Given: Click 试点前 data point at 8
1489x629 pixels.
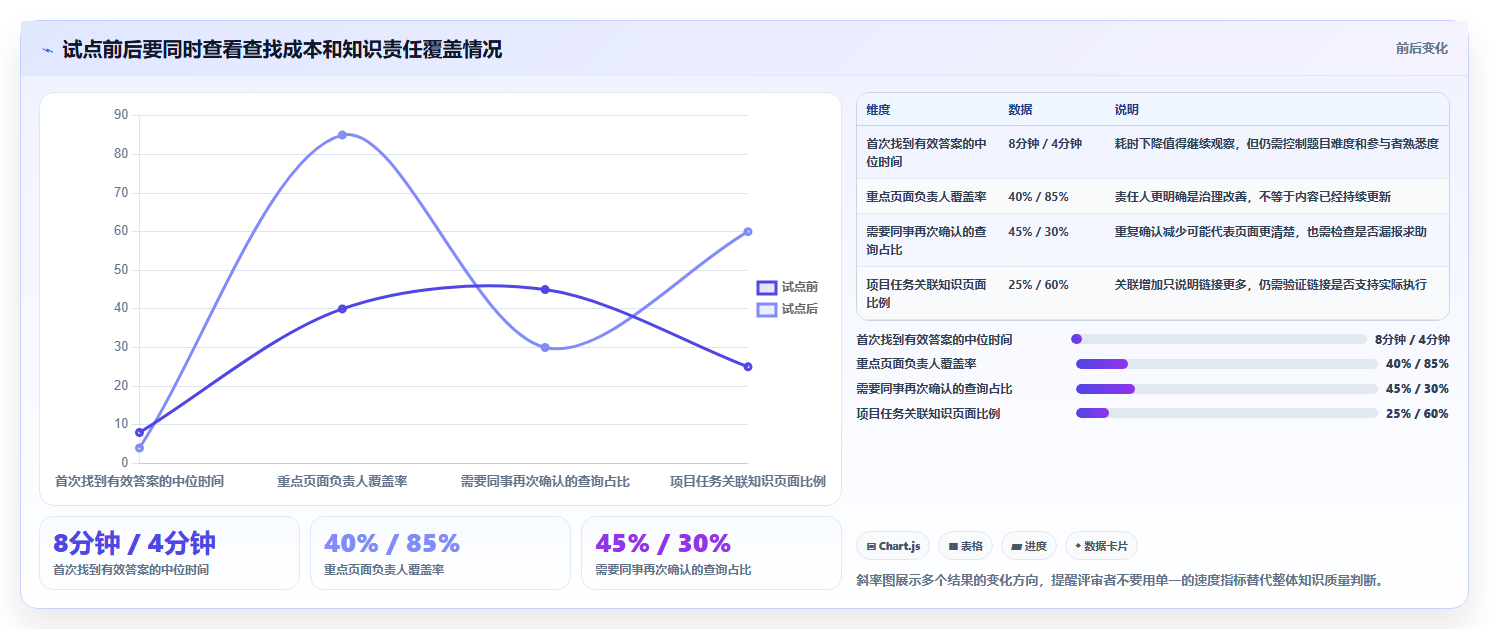Looking at the screenshot, I should [x=139, y=432].
